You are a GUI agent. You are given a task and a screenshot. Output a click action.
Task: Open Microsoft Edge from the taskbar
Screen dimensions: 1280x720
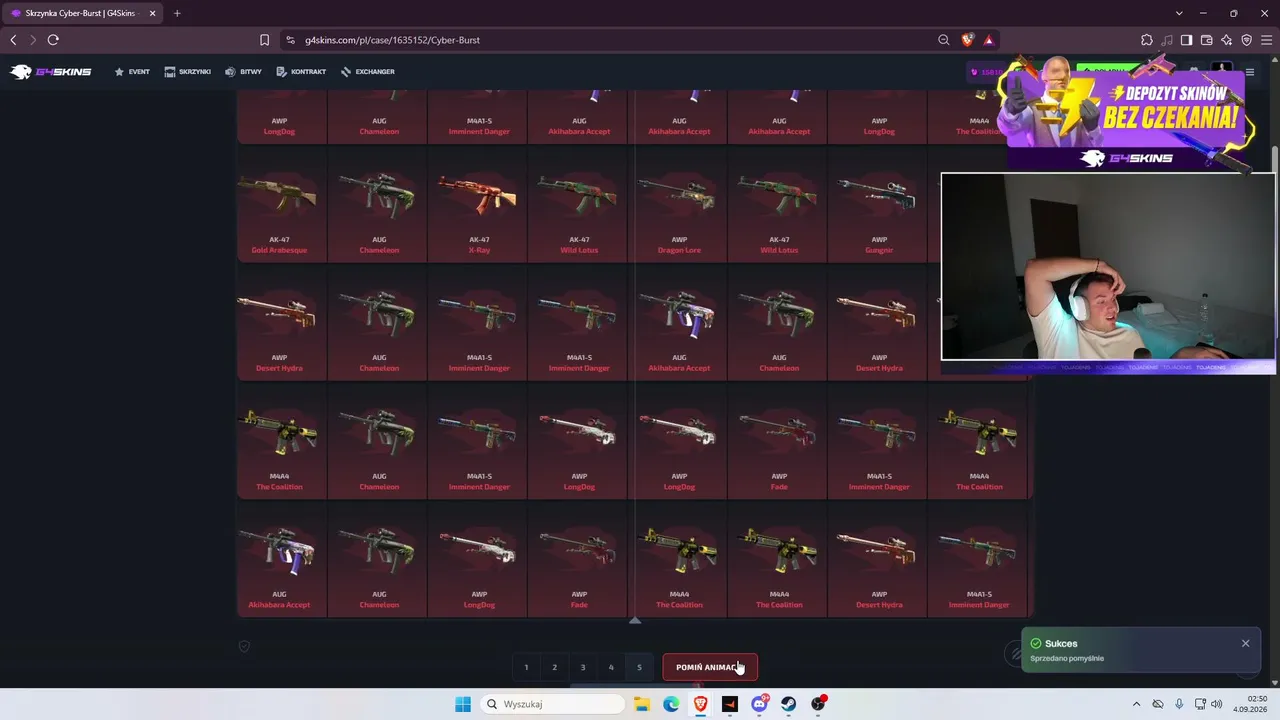coord(671,704)
